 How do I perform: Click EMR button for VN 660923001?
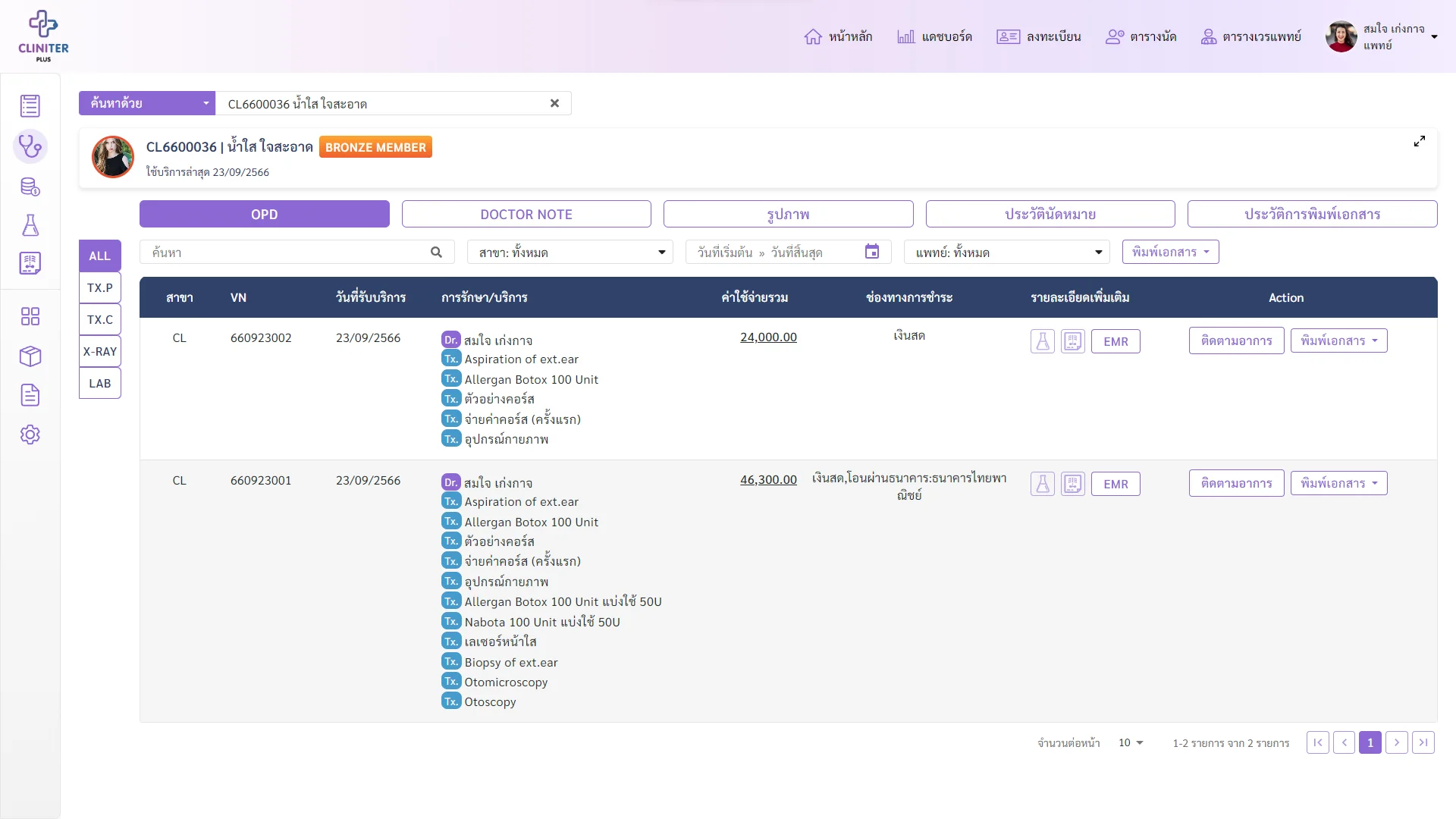[1116, 484]
